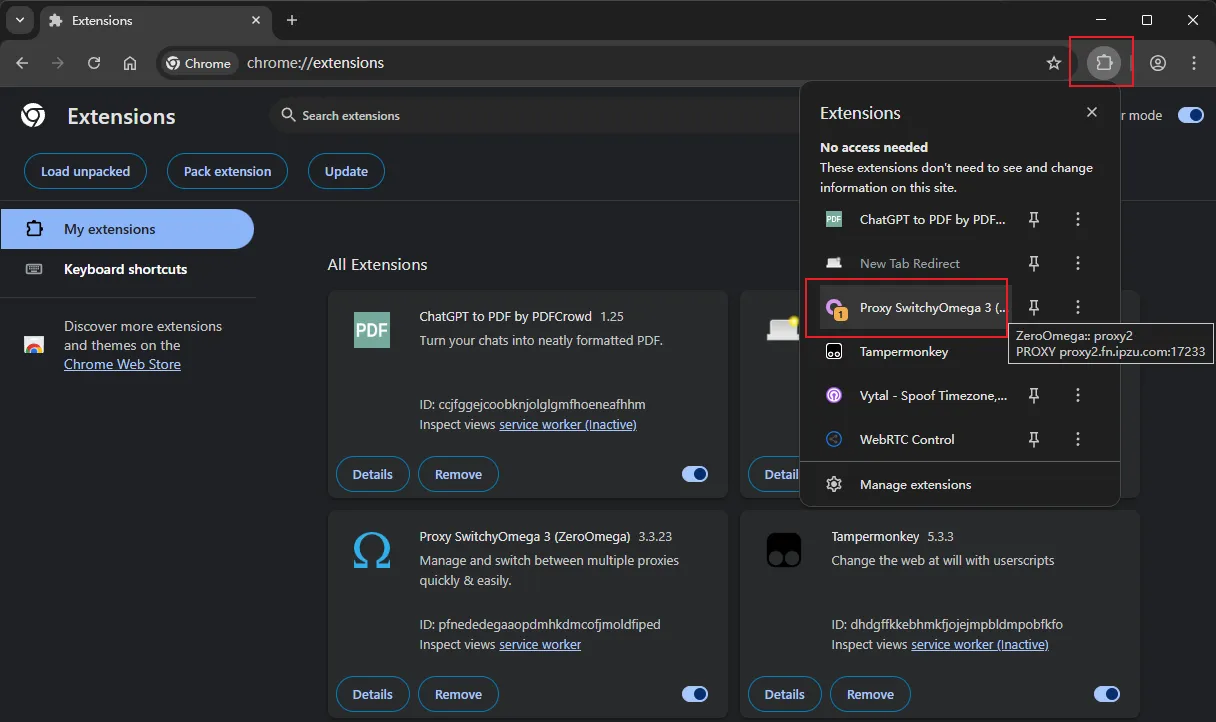Disable the Proxy SwitchyOmega 3 toggle
The image size is (1216, 722).
695,694
